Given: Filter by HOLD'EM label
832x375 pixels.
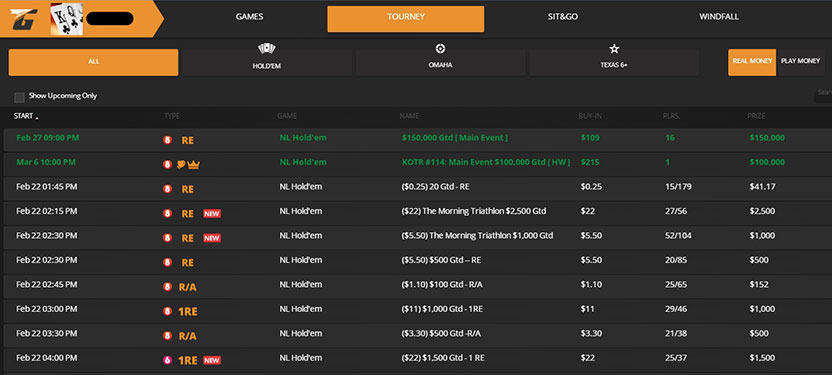Looking at the screenshot, I should tap(266, 66).
